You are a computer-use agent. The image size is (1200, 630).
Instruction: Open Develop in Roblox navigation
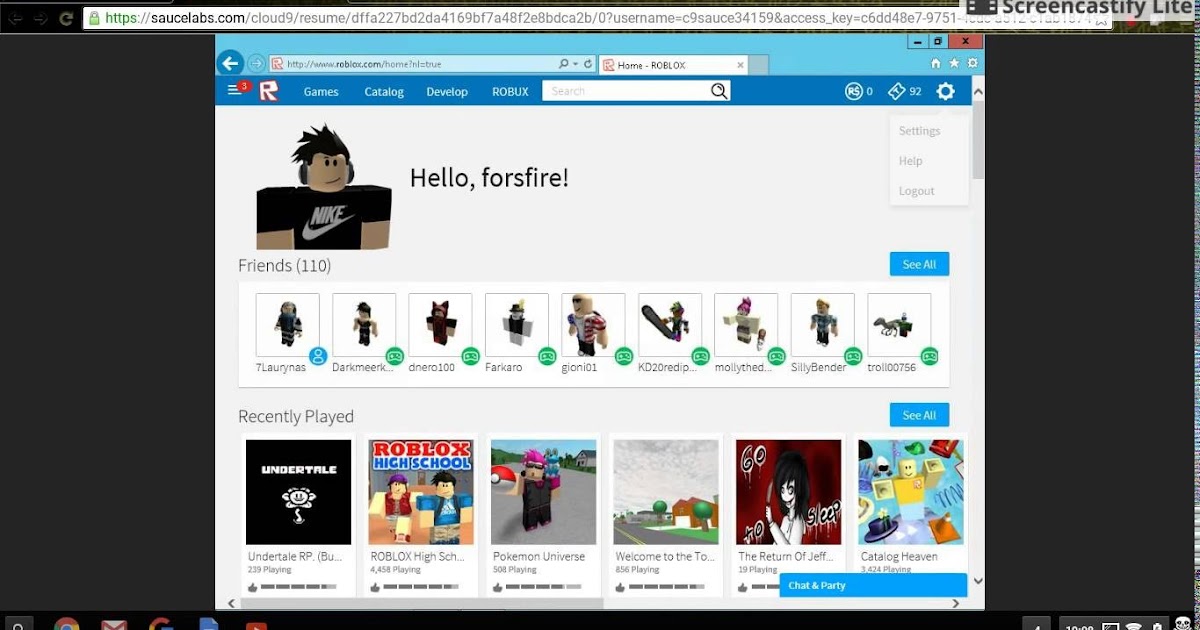pyautogui.click(x=447, y=92)
